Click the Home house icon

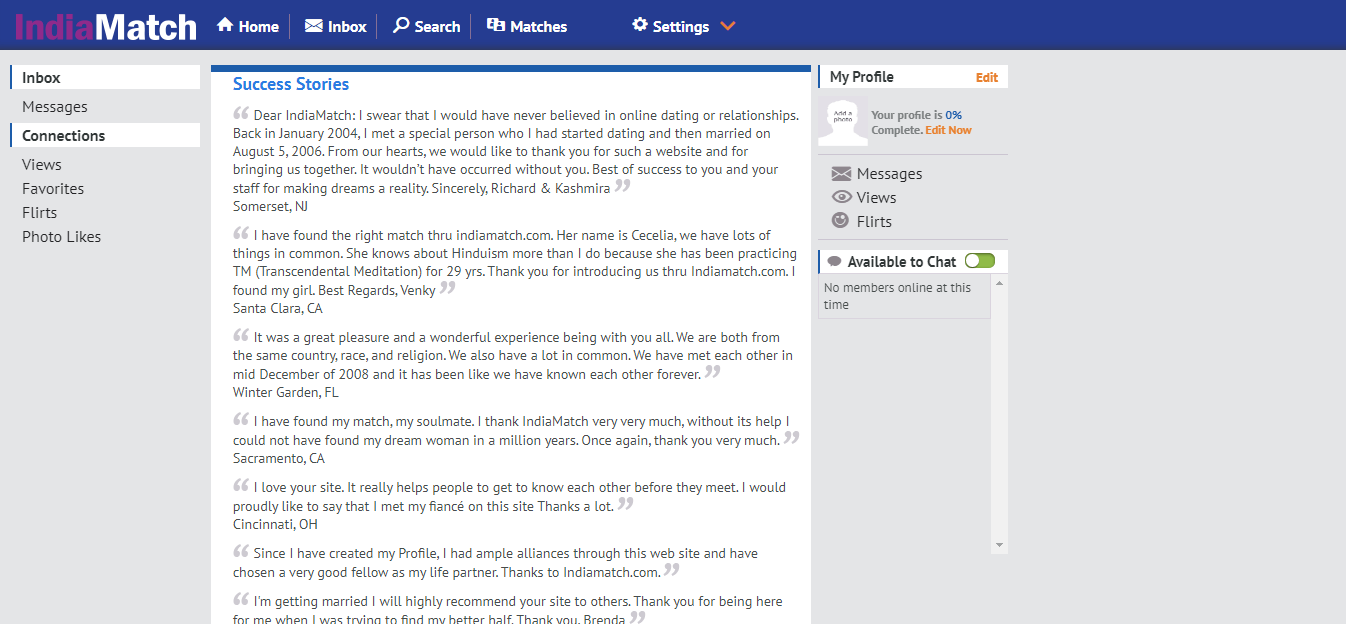pyautogui.click(x=225, y=25)
